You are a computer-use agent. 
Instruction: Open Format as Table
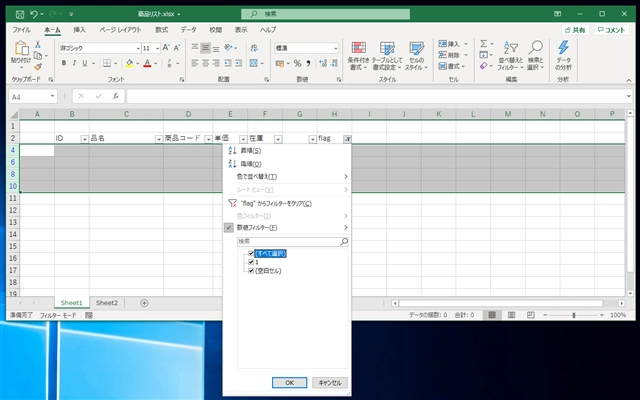coord(387,56)
